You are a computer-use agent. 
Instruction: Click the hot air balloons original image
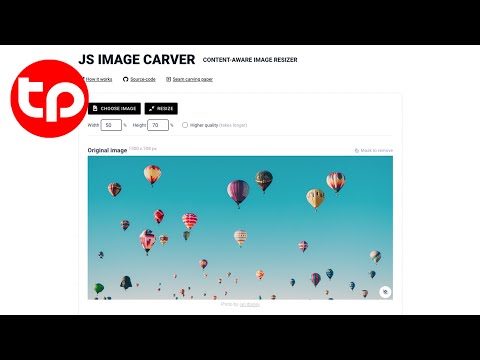click(x=240, y=228)
